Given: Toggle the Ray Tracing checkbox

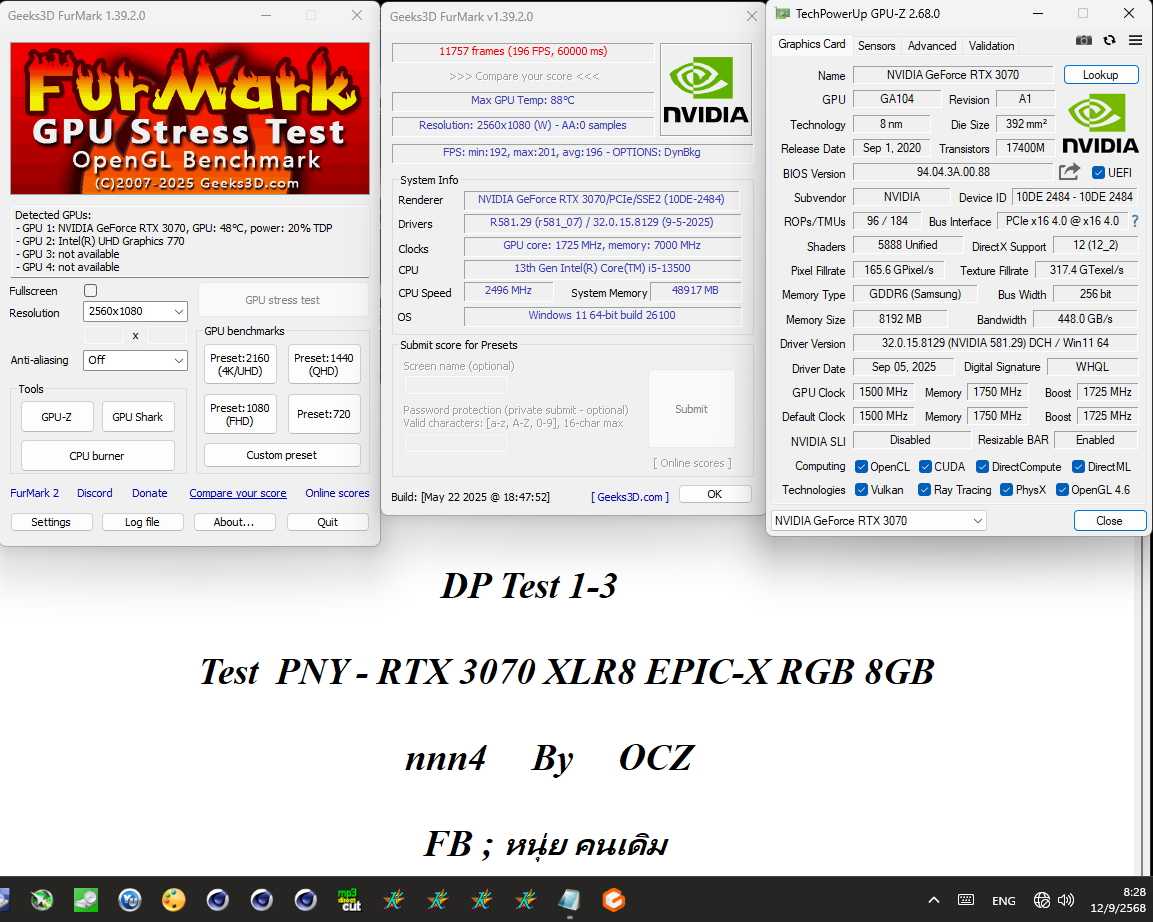Looking at the screenshot, I should (x=923, y=490).
